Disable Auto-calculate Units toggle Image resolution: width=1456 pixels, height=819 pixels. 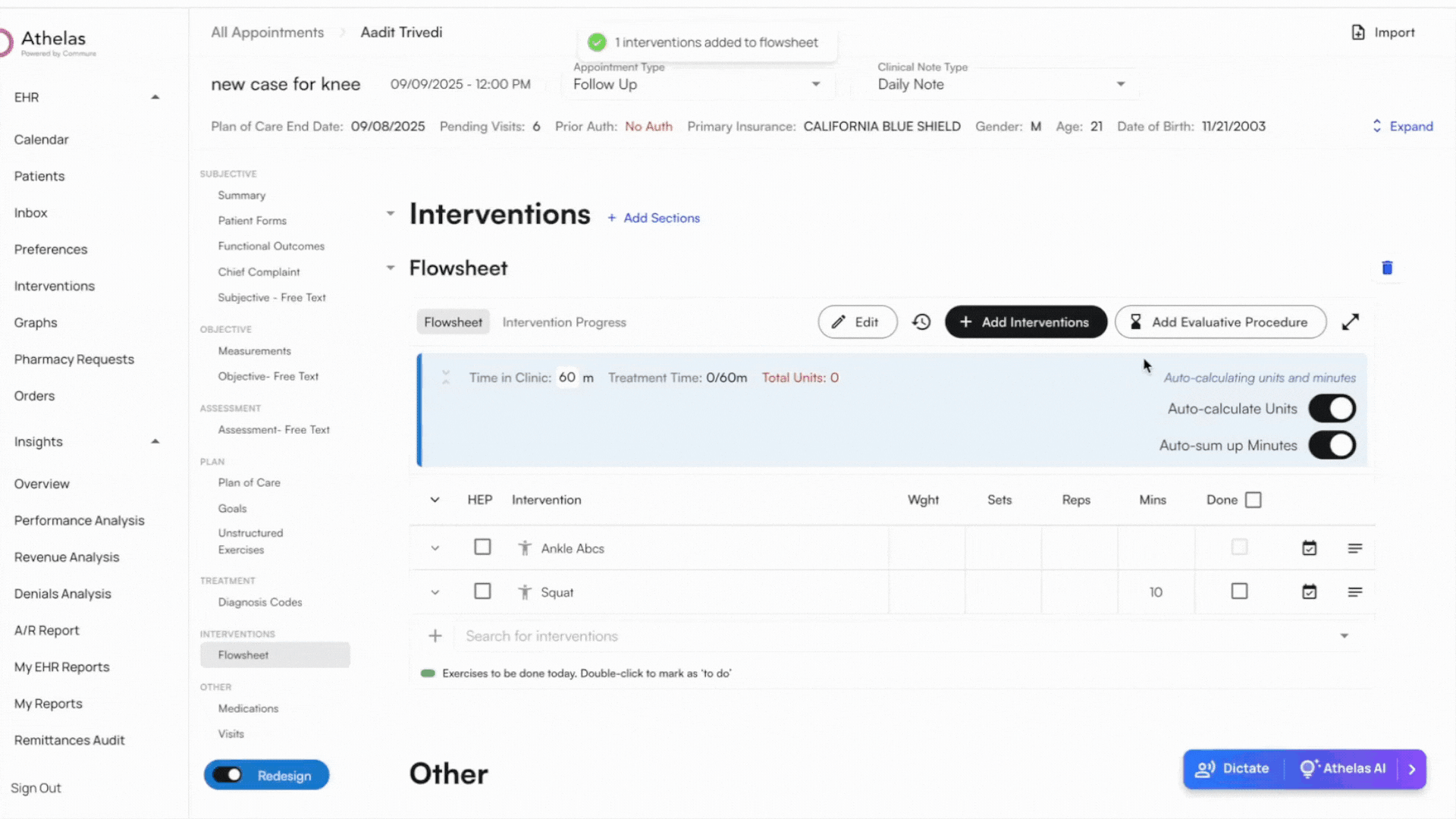pyautogui.click(x=1332, y=409)
